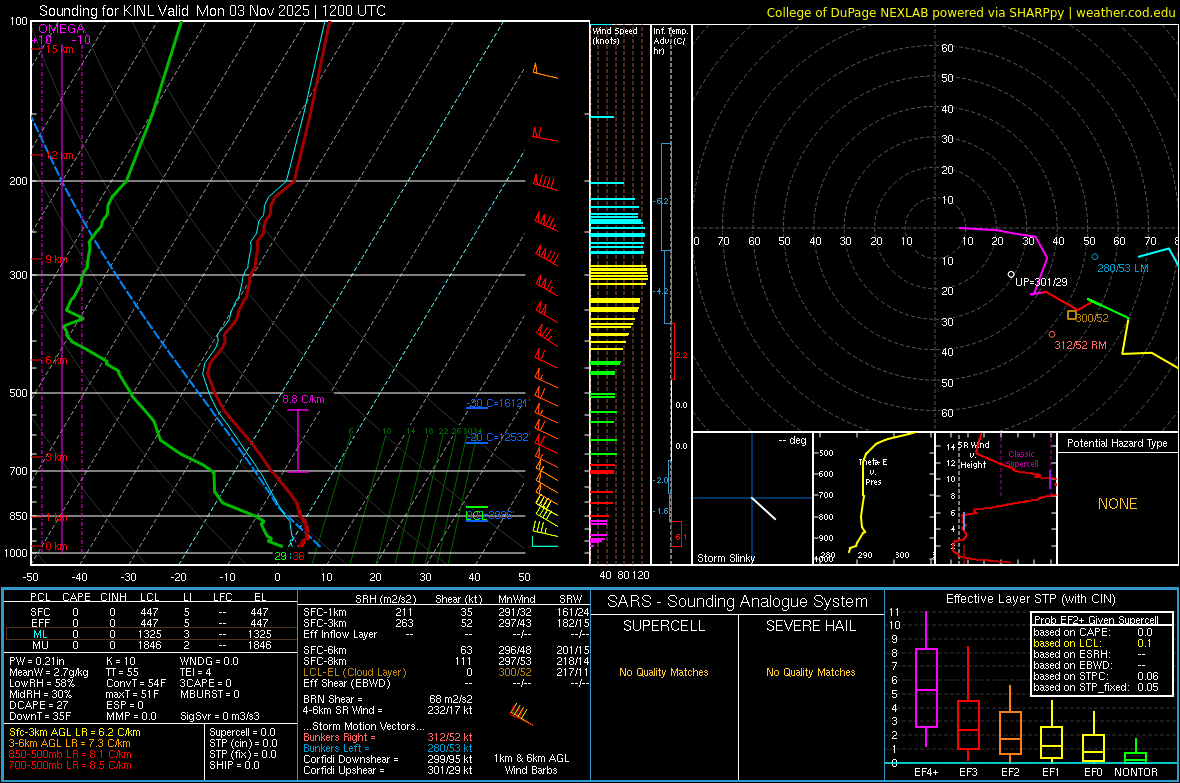
Task: Select the orange "LCL-EL (Cloud Layer)" row
Action: coord(446,672)
